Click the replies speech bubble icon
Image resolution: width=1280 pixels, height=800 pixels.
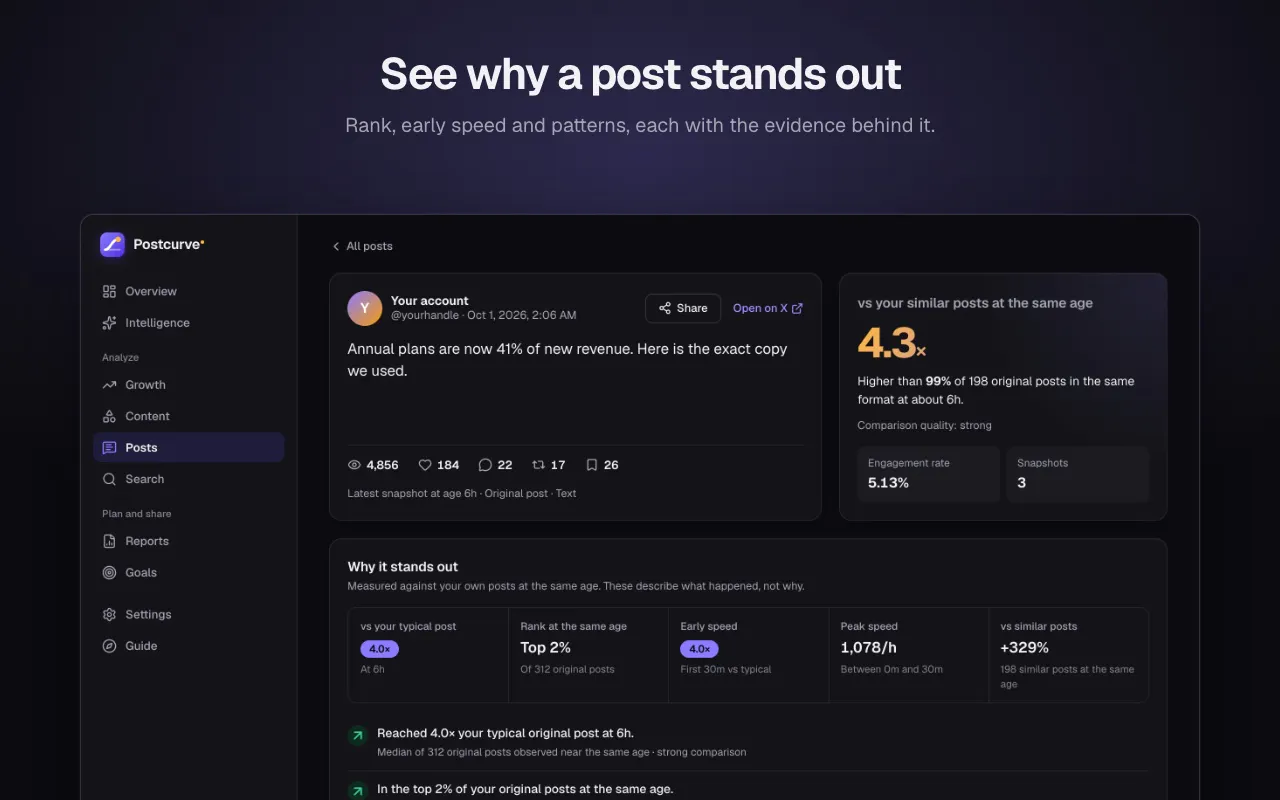click(485, 465)
